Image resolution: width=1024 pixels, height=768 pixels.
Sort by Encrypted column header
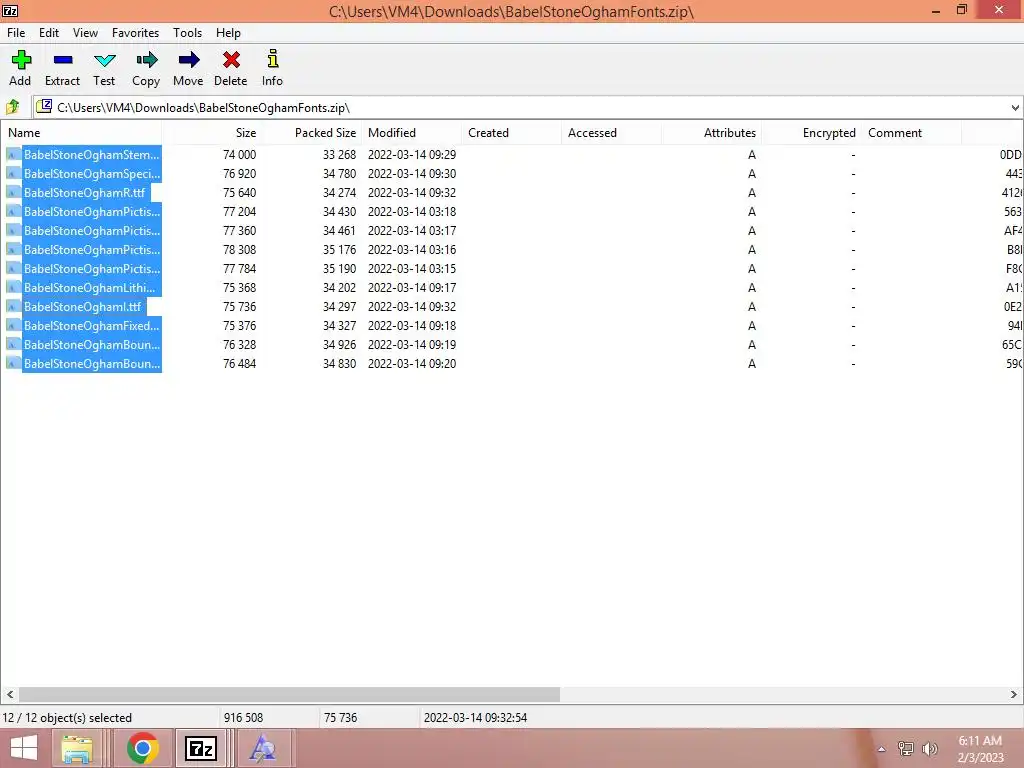point(811,133)
